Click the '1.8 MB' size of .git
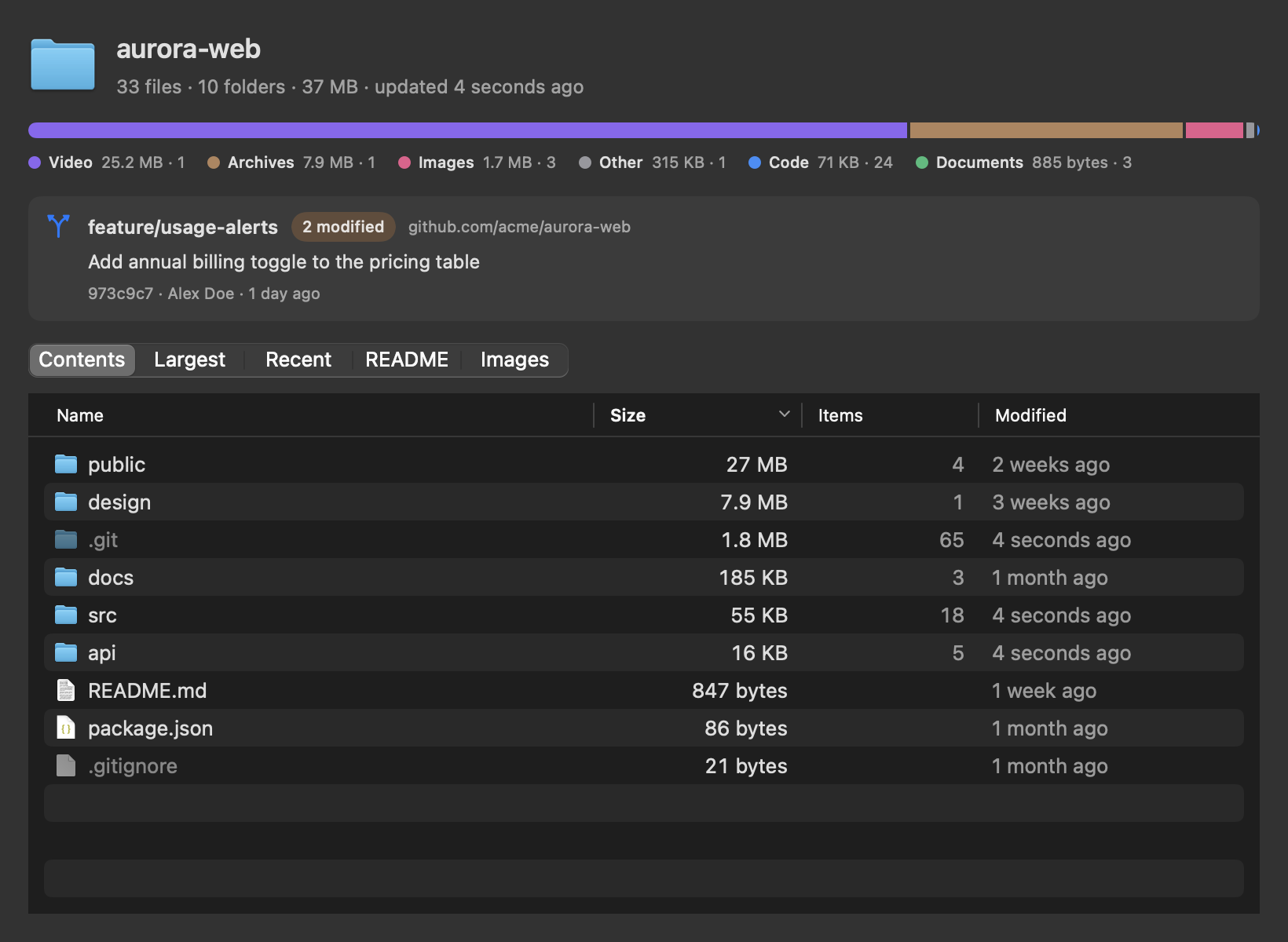 click(x=754, y=540)
